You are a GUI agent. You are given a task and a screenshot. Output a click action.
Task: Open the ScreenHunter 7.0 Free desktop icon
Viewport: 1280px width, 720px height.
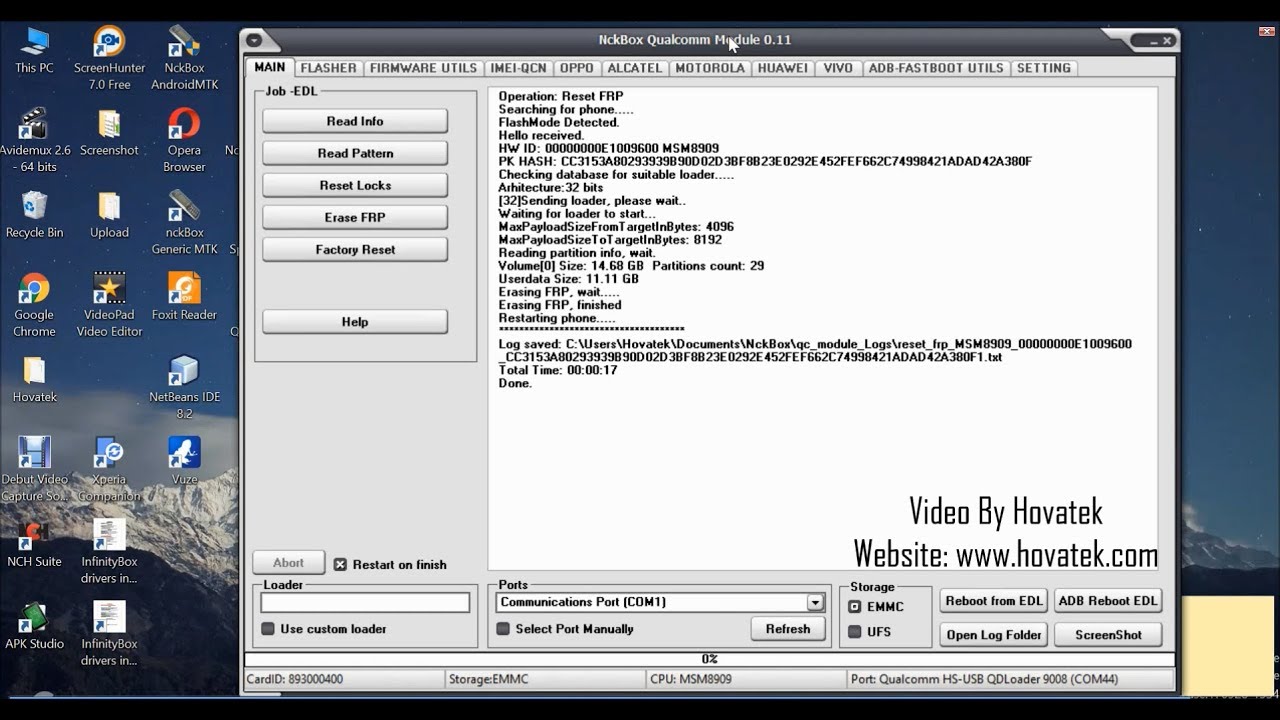tap(109, 58)
